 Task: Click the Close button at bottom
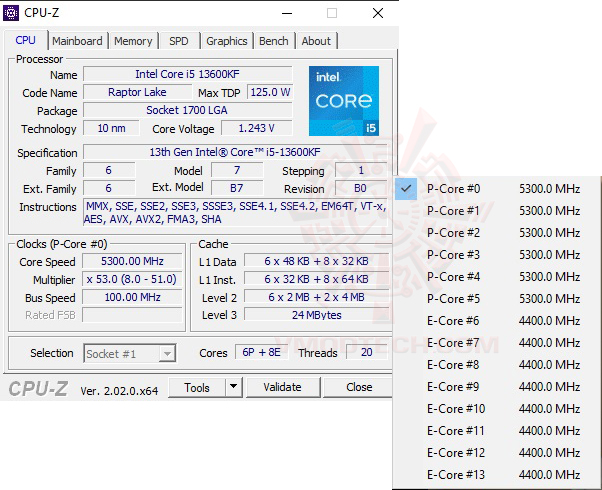pos(359,387)
